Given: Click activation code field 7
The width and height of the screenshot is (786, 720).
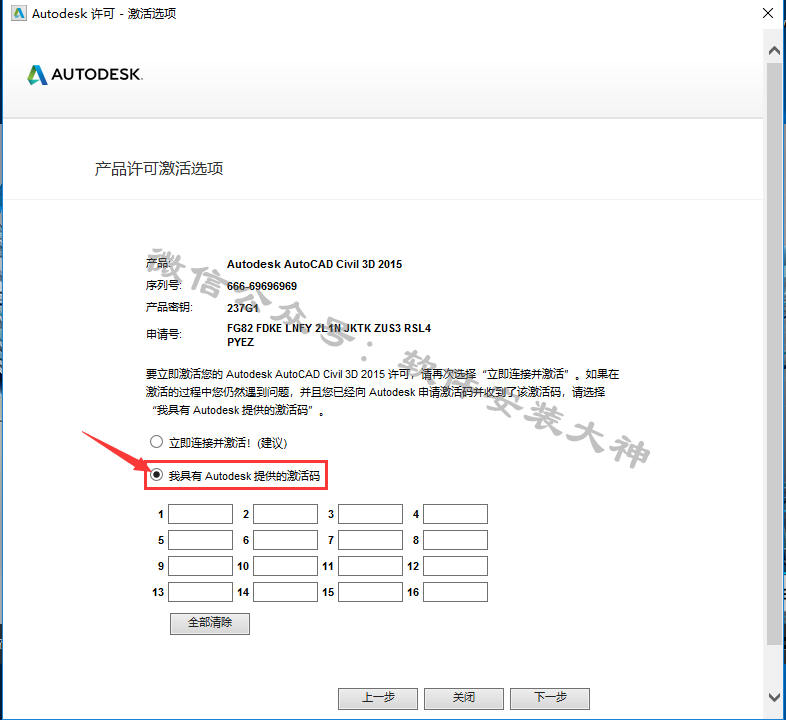Looking at the screenshot, I should pos(370,540).
